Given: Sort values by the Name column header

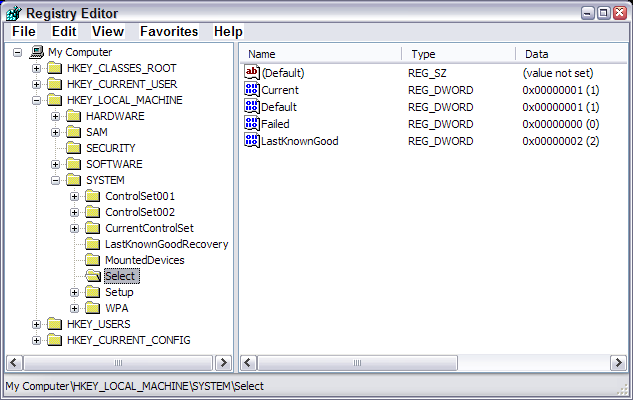Looking at the screenshot, I should (321, 54).
